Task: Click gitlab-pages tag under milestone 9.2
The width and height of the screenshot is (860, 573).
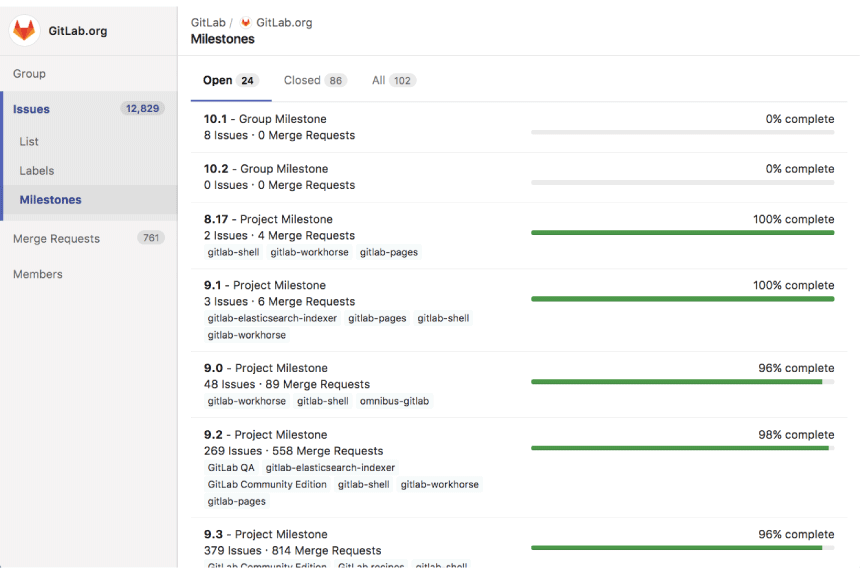Action: pyautogui.click(x=236, y=502)
